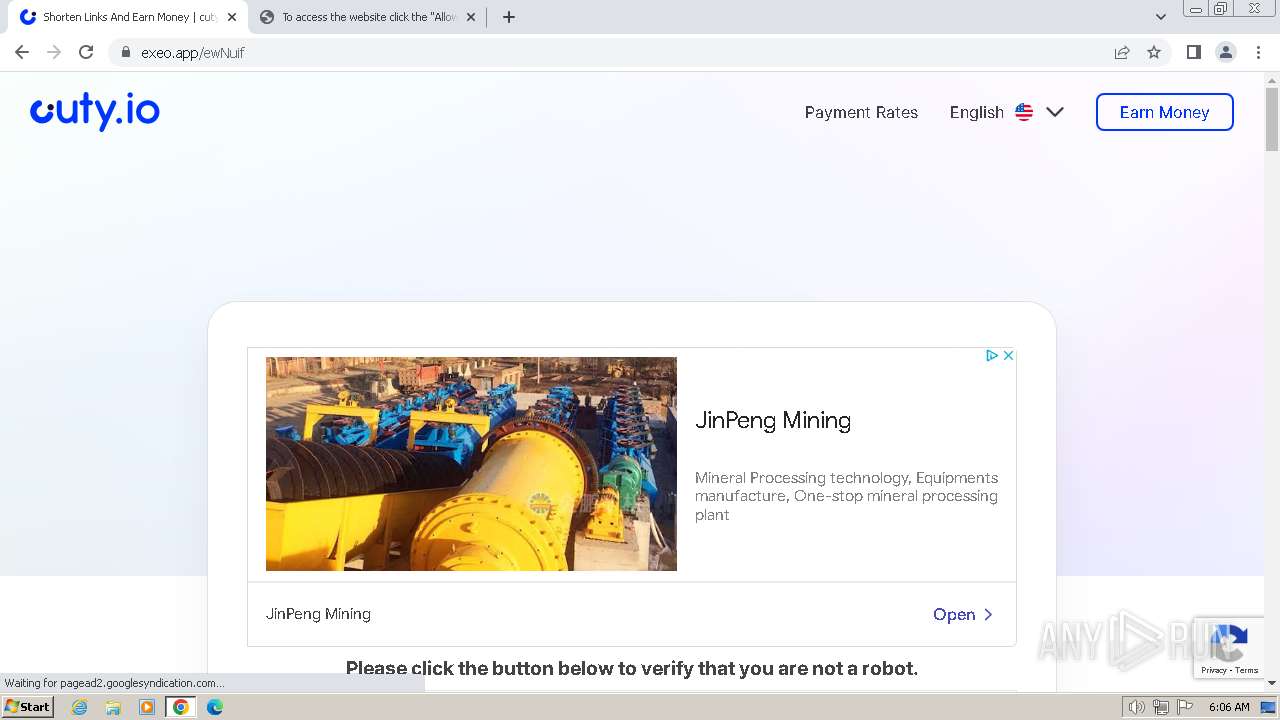Expand the language chevron arrow
The image size is (1280, 720).
(x=1055, y=112)
